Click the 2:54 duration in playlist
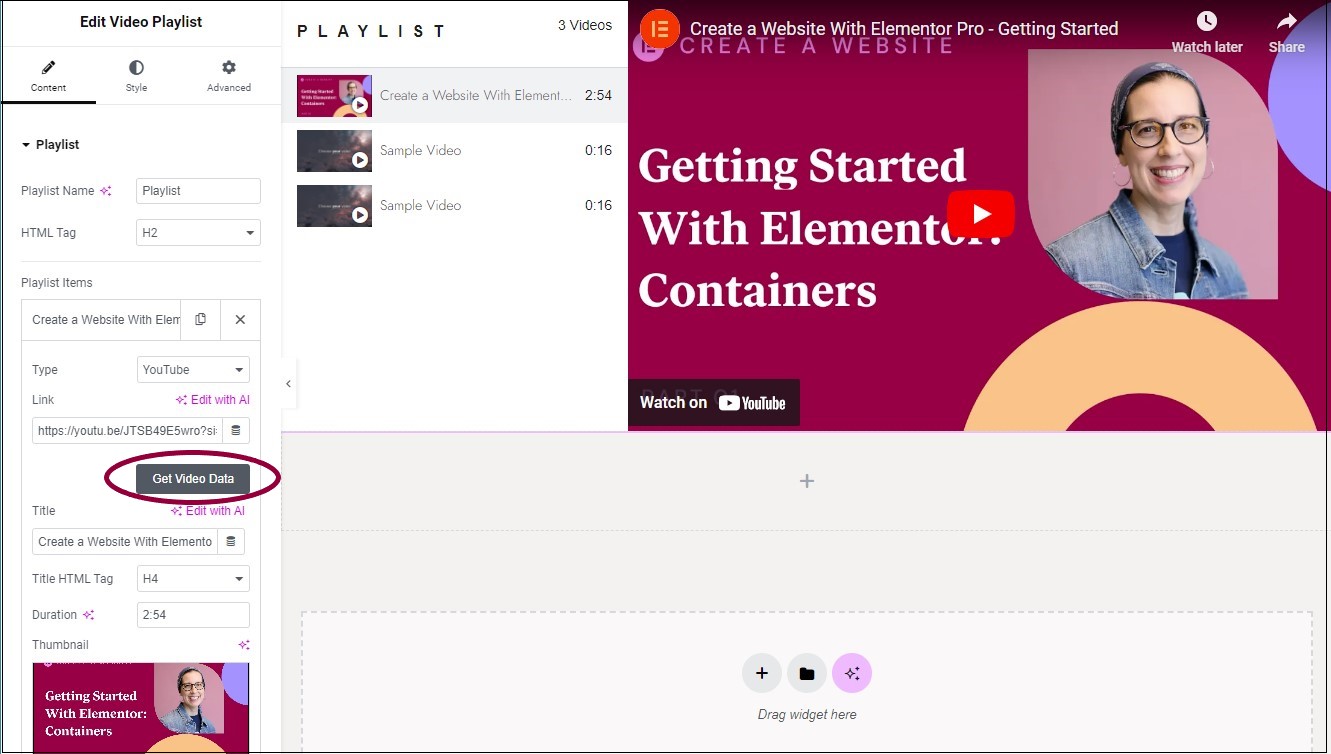The width and height of the screenshot is (1331, 754). click(598, 96)
